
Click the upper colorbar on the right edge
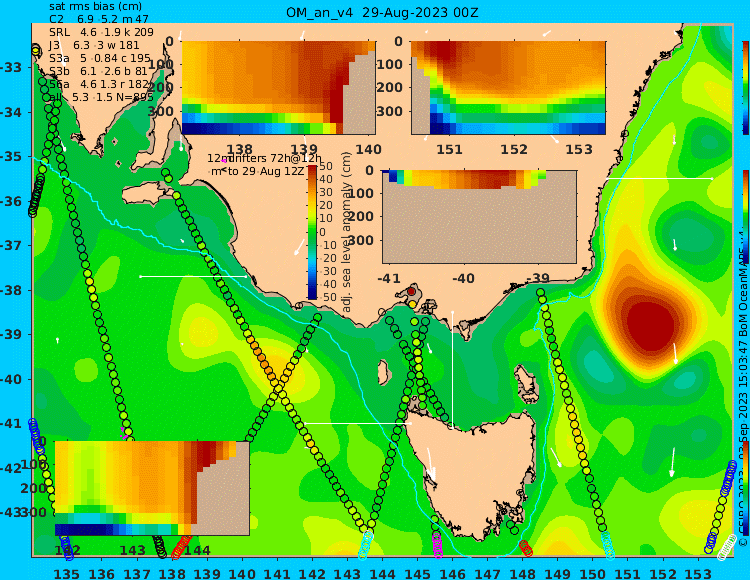(x=745, y=88)
